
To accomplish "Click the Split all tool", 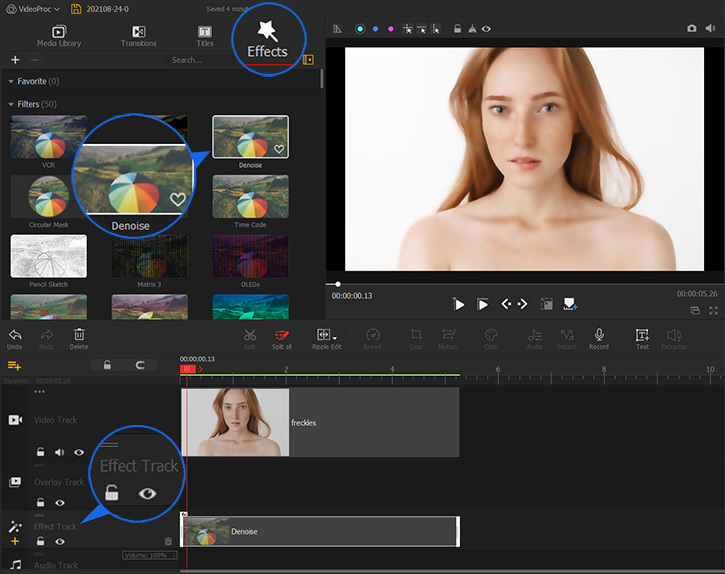I will [x=282, y=335].
